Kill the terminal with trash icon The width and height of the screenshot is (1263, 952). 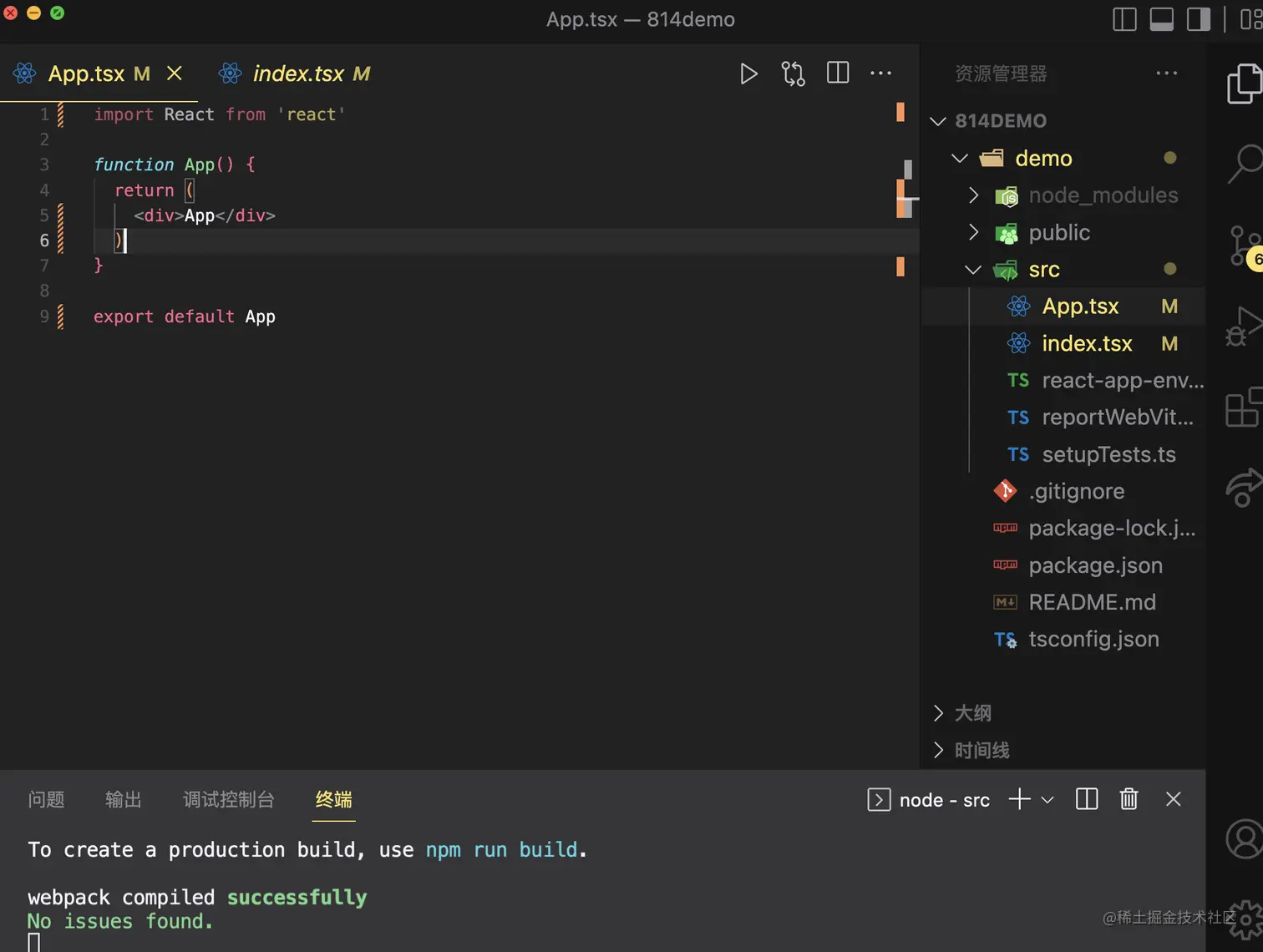click(x=1129, y=800)
